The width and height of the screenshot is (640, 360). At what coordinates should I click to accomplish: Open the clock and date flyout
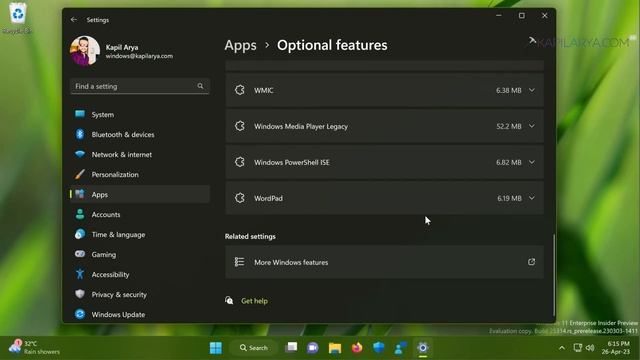pyautogui.click(x=616, y=348)
